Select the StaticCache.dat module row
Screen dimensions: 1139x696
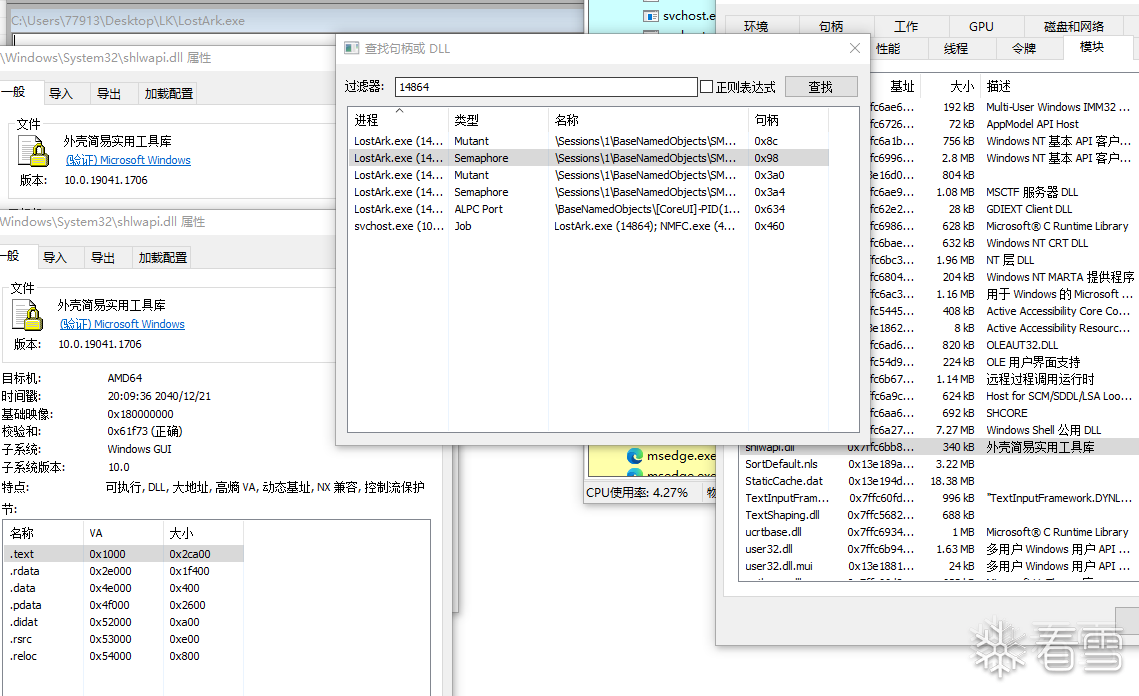[x=939, y=481]
